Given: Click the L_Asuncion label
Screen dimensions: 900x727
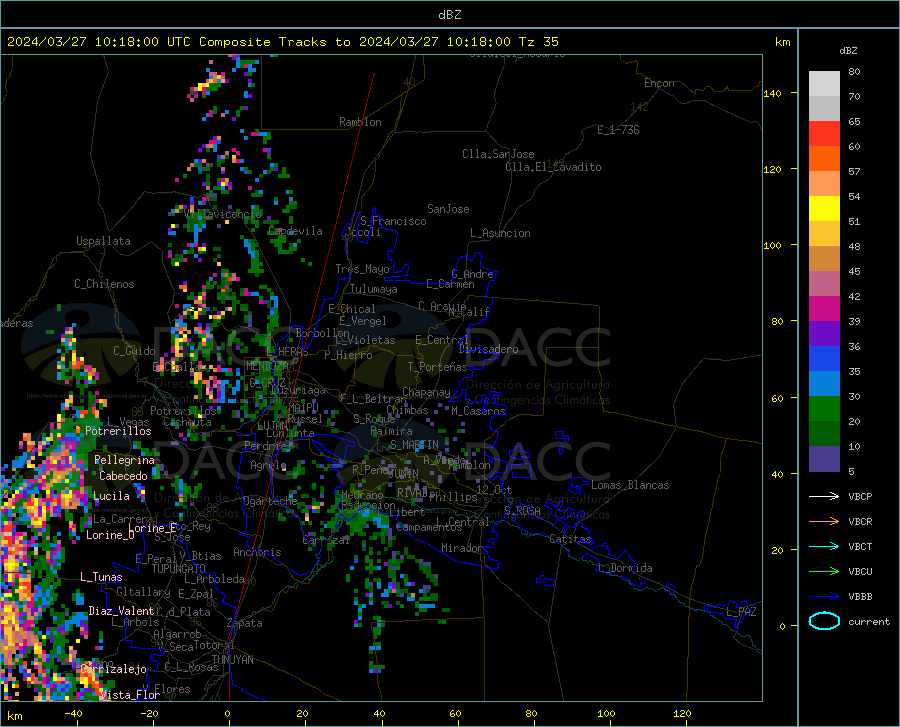Looking at the screenshot, I should tap(500, 233).
